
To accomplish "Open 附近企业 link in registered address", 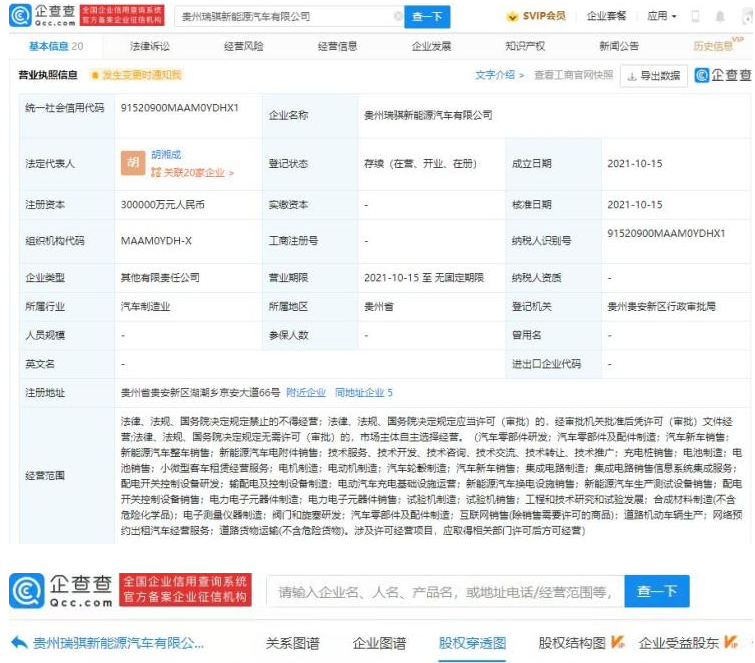I will (306, 392).
